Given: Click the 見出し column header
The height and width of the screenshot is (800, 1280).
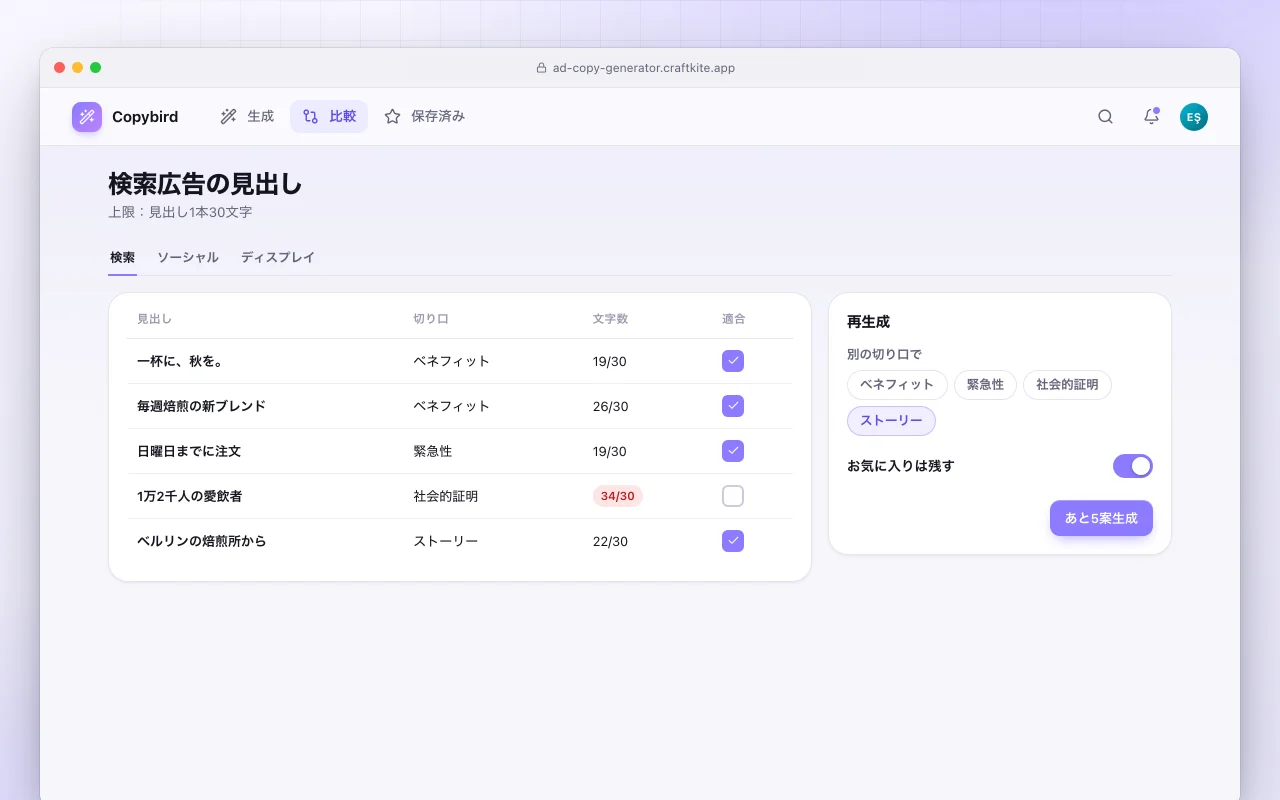Looking at the screenshot, I should (x=154, y=319).
